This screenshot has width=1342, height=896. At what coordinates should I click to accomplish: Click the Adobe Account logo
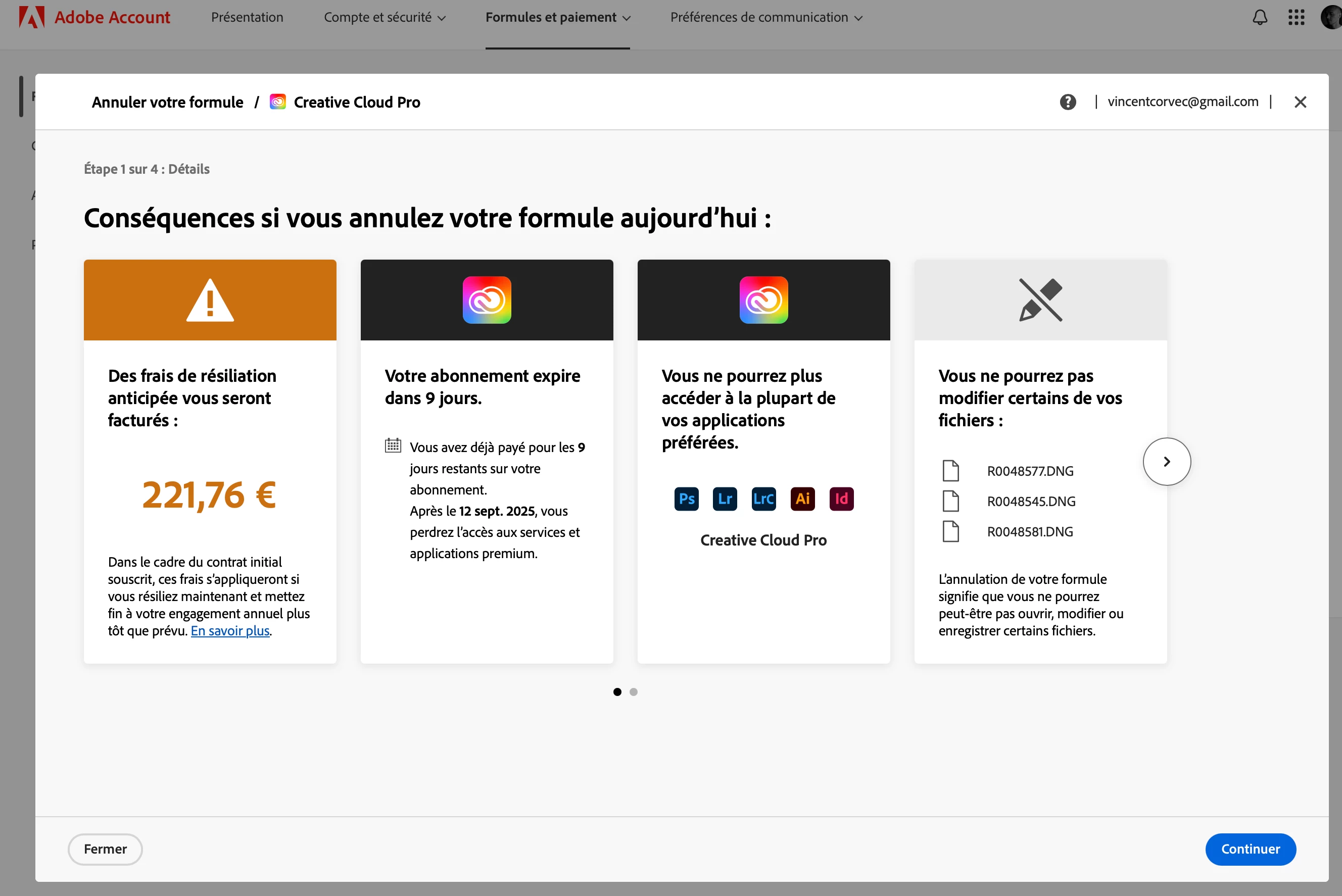tap(95, 17)
